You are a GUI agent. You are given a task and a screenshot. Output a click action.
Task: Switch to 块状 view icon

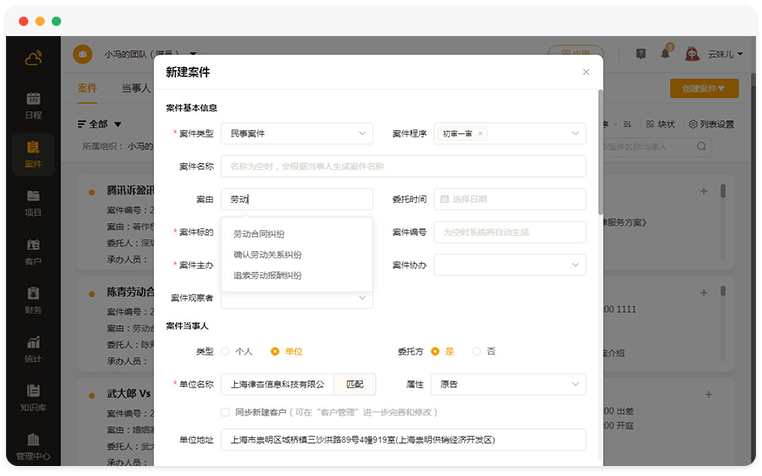tap(650, 124)
